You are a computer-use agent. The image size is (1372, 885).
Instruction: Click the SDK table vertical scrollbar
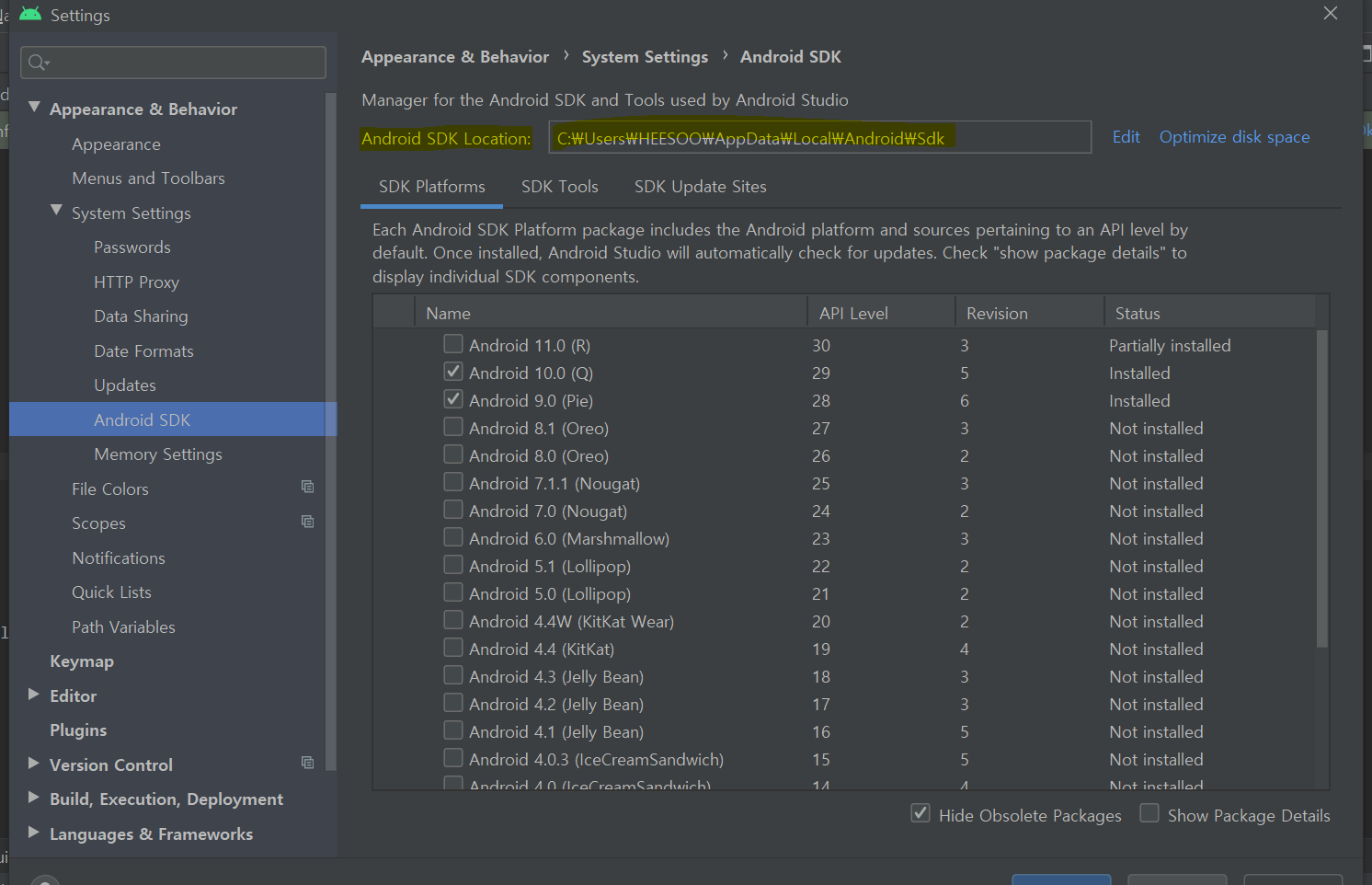1322,488
